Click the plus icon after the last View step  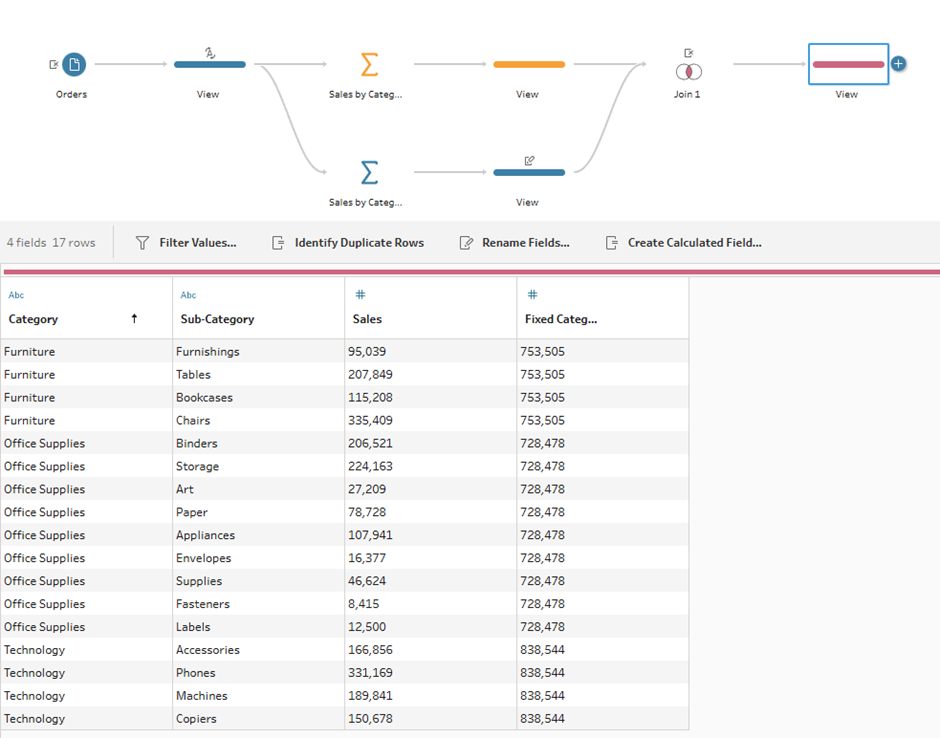[898, 64]
